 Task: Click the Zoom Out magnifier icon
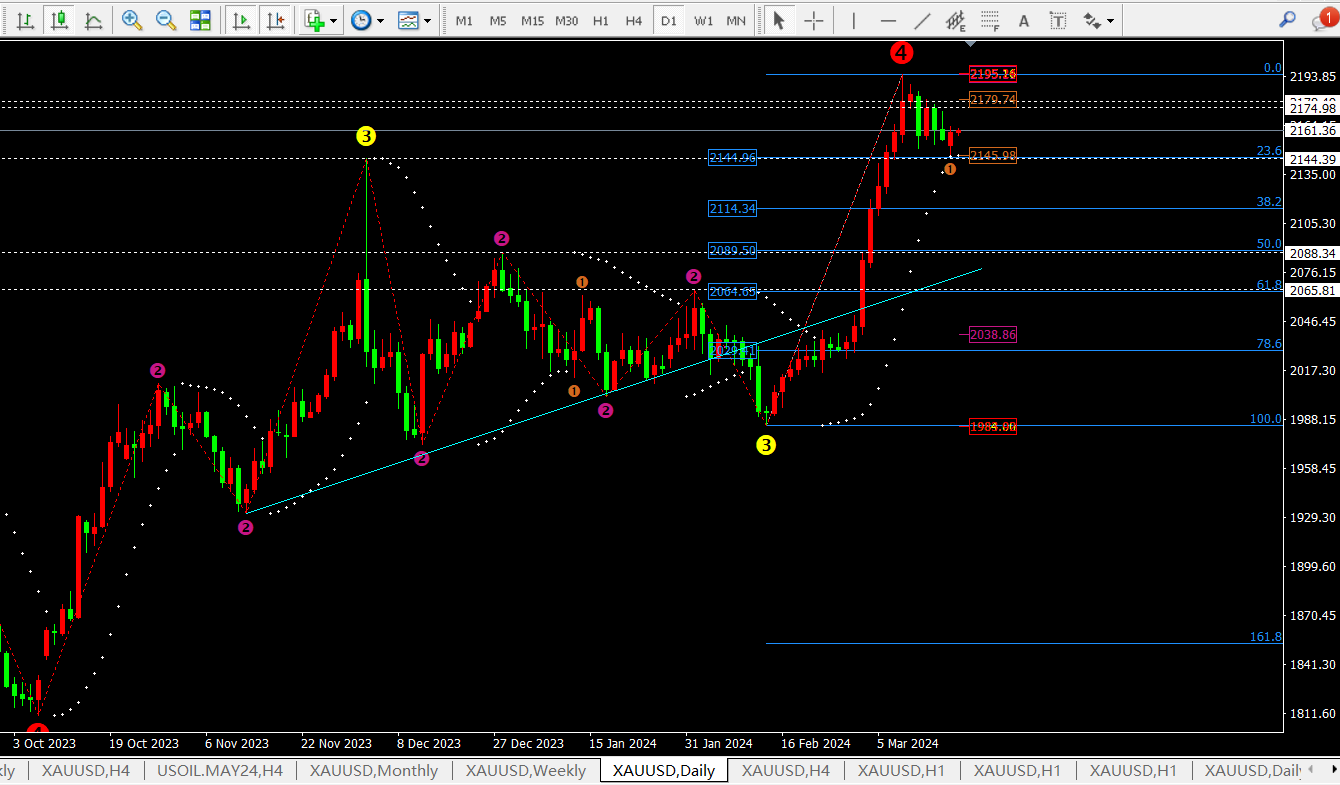pos(165,20)
